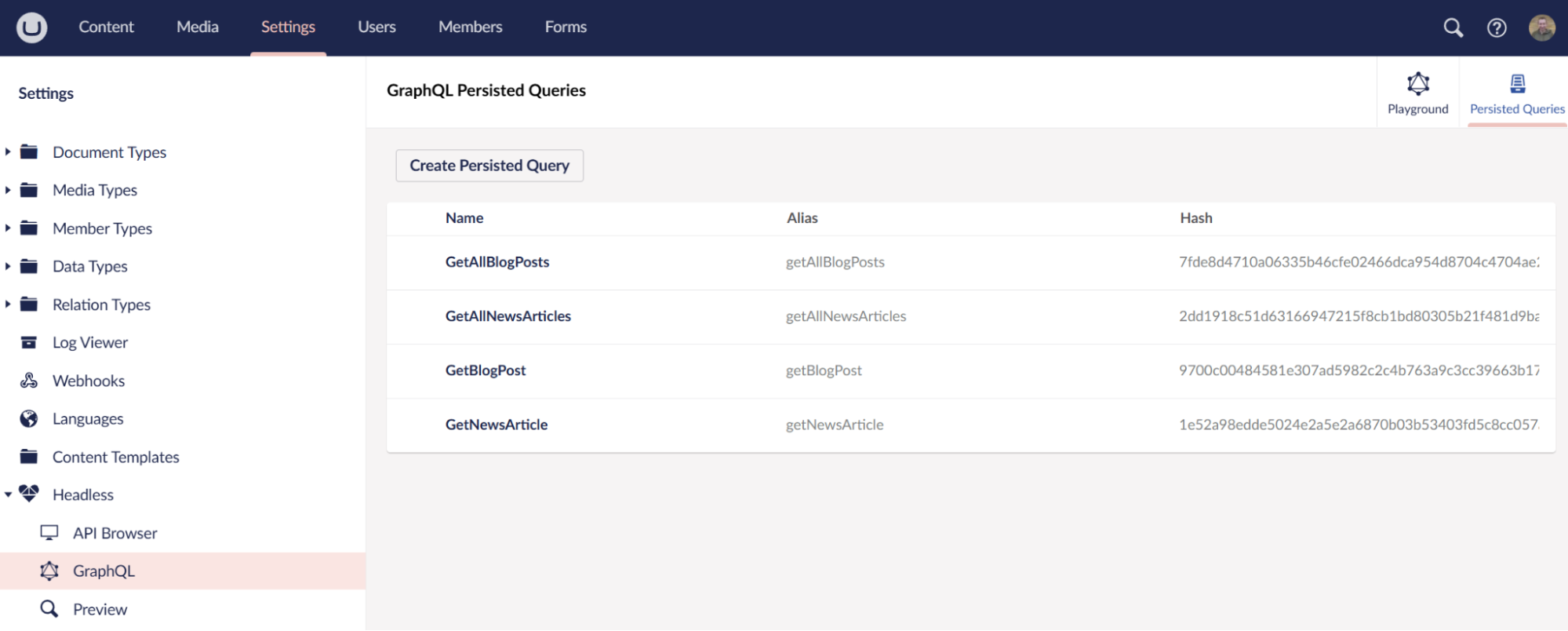This screenshot has height=631, width=1568.
Task: Click the Languages globe icon
Action: (29, 418)
